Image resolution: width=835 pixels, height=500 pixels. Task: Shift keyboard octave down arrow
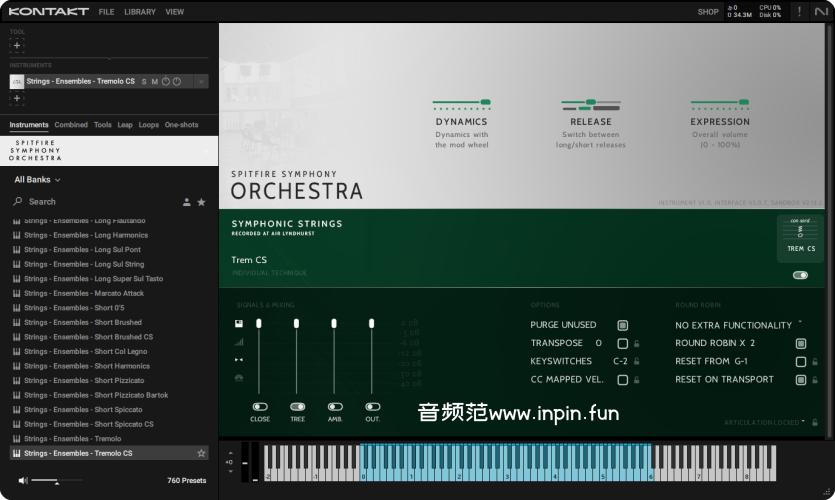pos(230,471)
